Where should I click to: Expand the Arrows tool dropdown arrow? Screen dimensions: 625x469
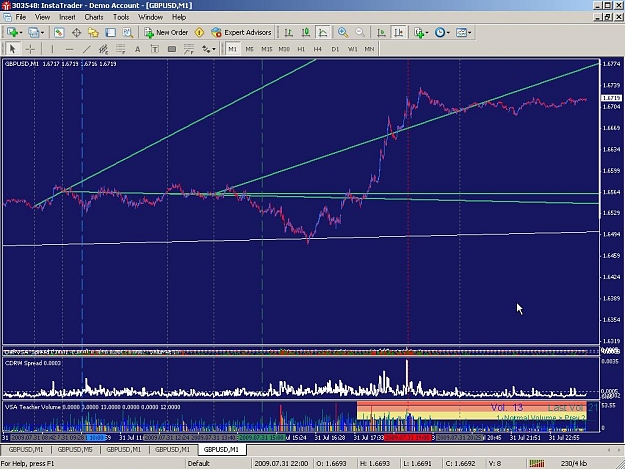[x=214, y=49]
